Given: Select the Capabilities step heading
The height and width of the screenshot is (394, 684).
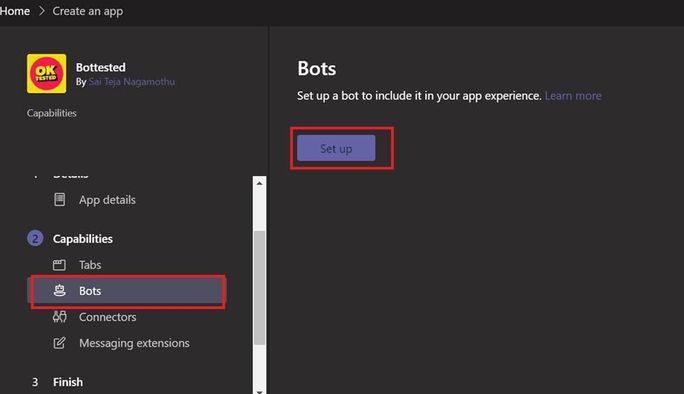Looking at the screenshot, I should [x=83, y=239].
